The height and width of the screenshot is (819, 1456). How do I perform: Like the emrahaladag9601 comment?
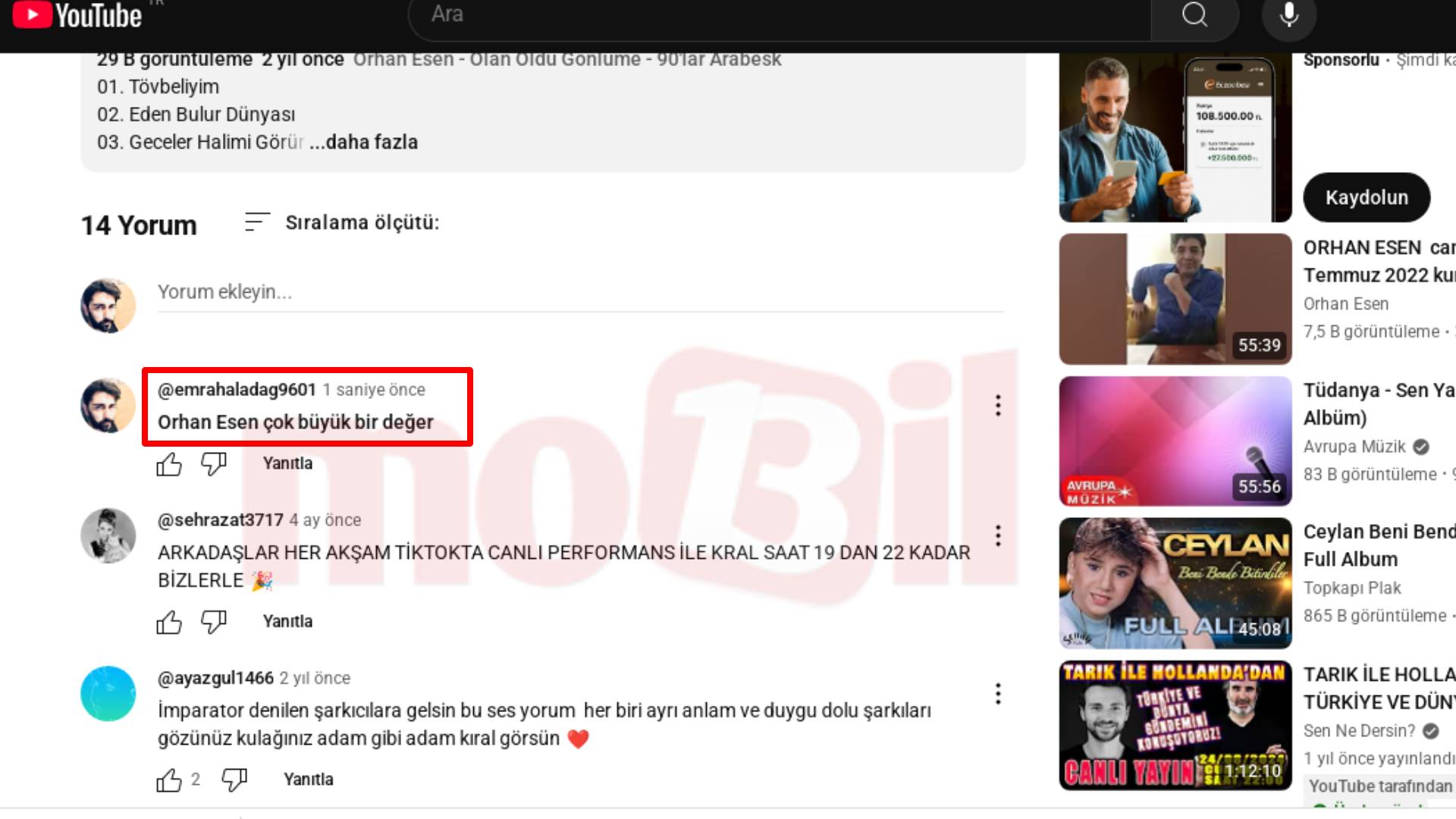[x=169, y=463]
